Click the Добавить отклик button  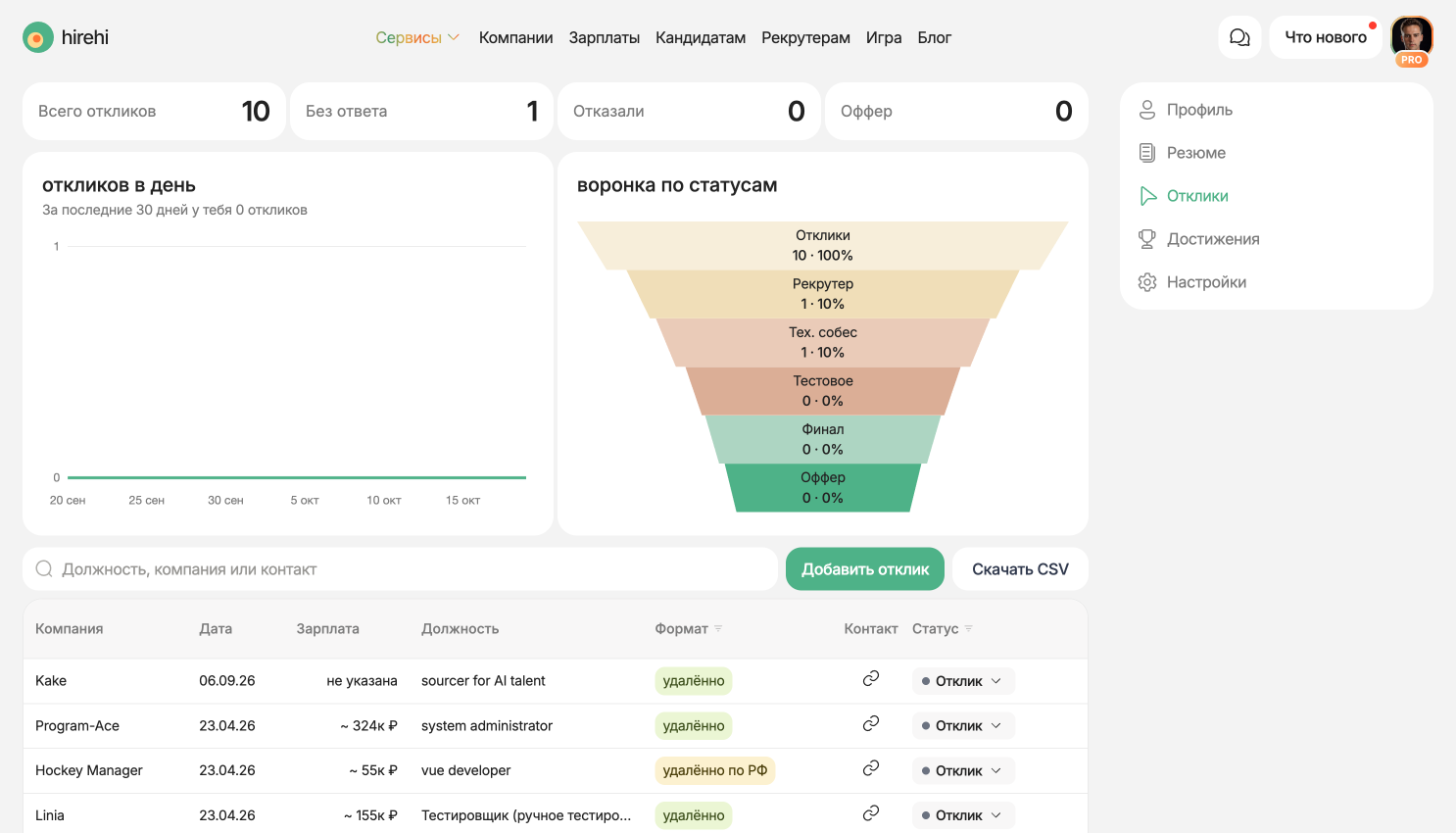point(865,569)
